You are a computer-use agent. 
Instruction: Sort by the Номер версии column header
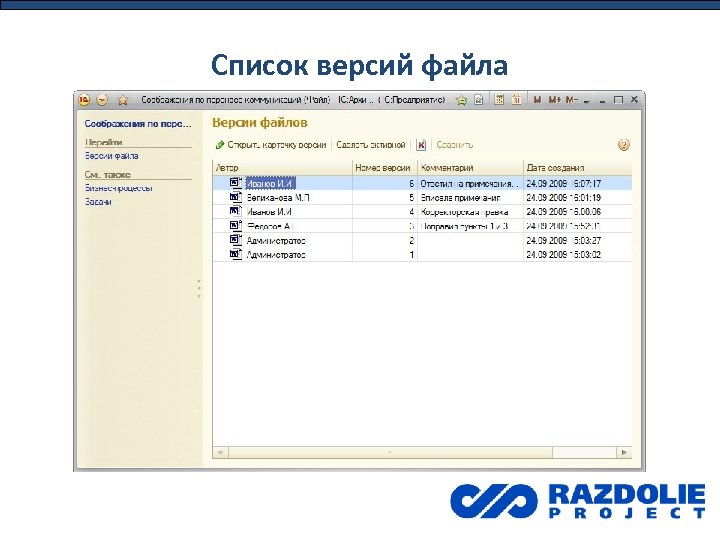(385, 168)
